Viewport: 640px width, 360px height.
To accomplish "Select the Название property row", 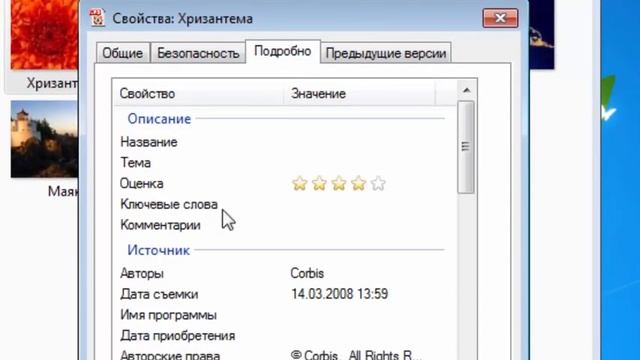I will point(285,142).
